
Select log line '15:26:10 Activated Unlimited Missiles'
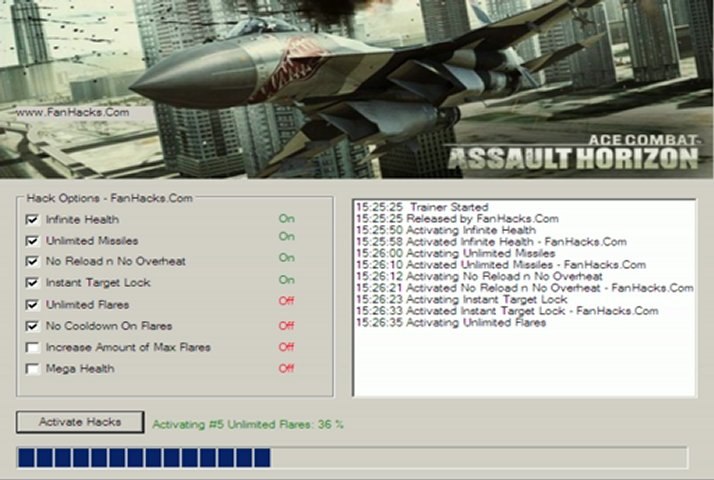(501, 265)
